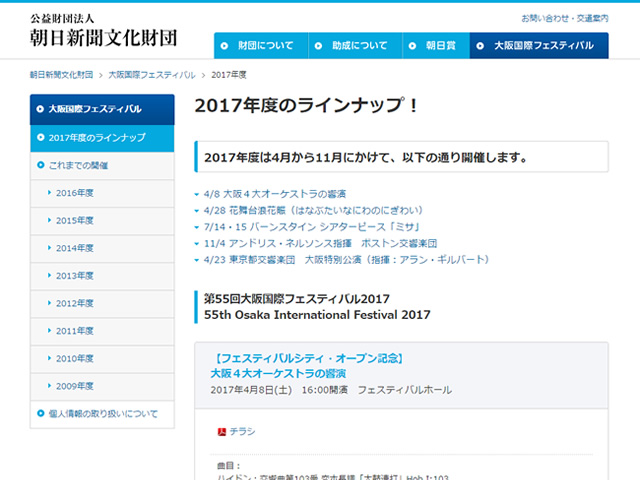This screenshot has width=640, height=480.
Task: Open the 2009年度 sidebar entry
Action: point(102,386)
